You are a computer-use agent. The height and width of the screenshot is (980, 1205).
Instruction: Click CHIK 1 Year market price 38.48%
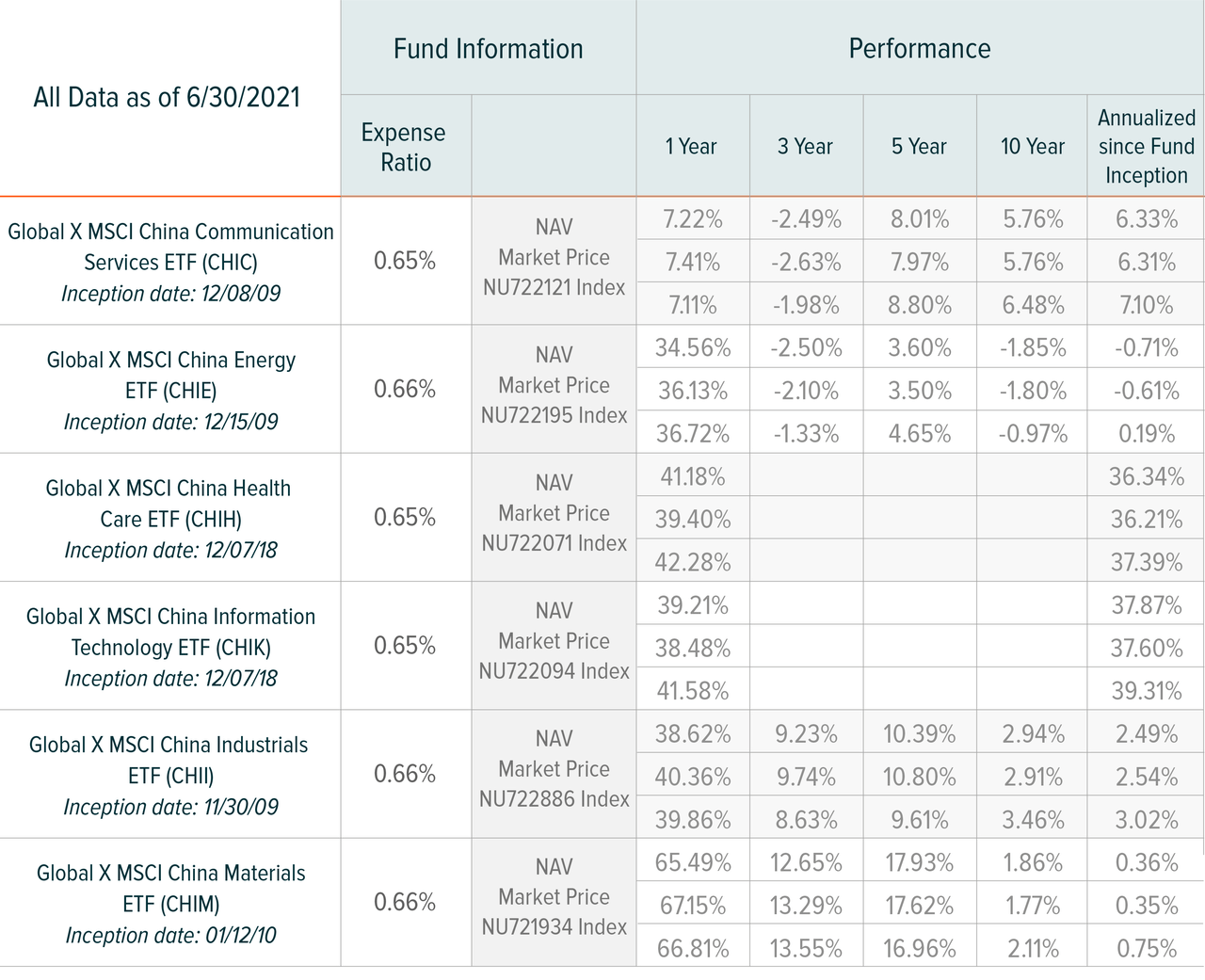(693, 648)
